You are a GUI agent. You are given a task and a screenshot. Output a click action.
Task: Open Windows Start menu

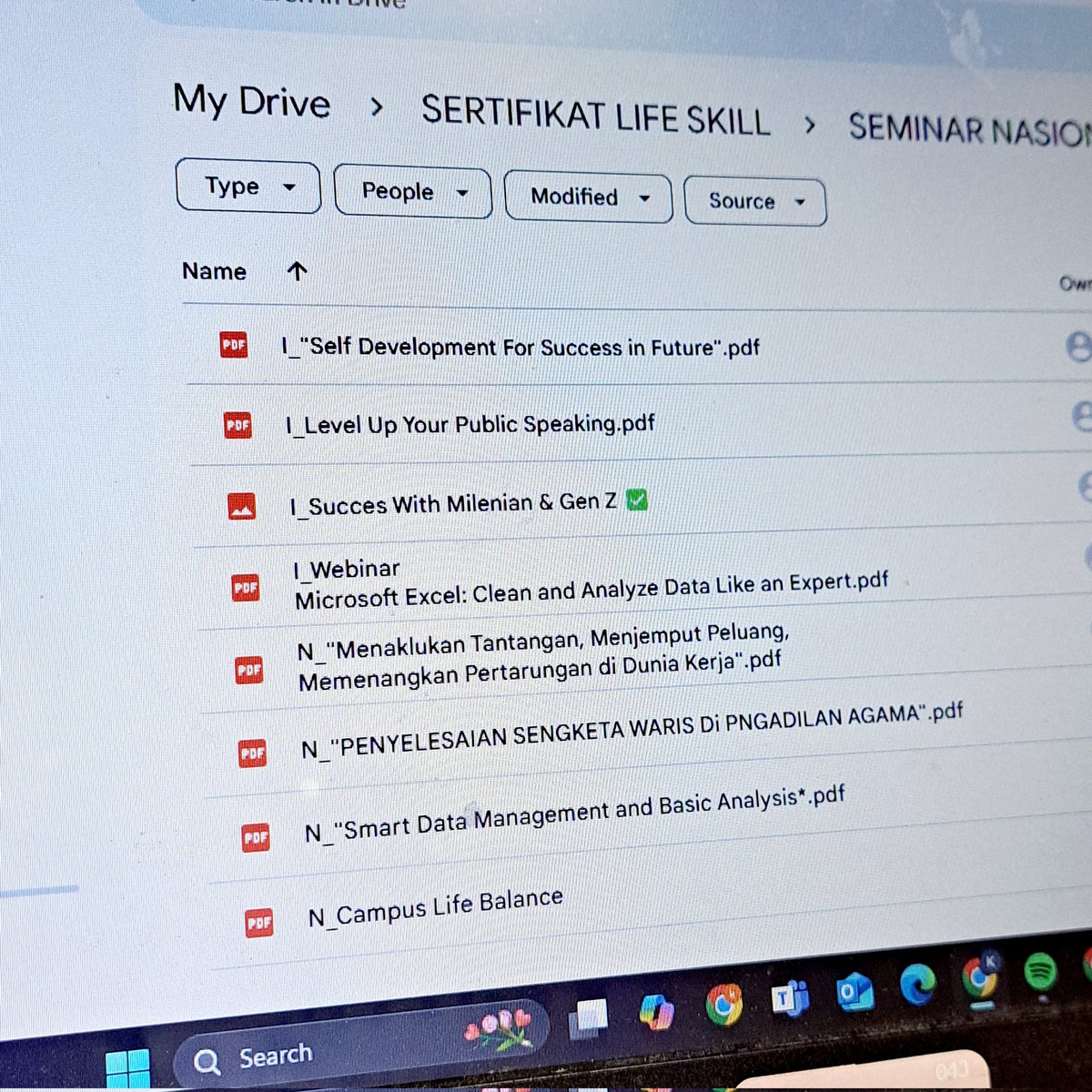(127, 1070)
